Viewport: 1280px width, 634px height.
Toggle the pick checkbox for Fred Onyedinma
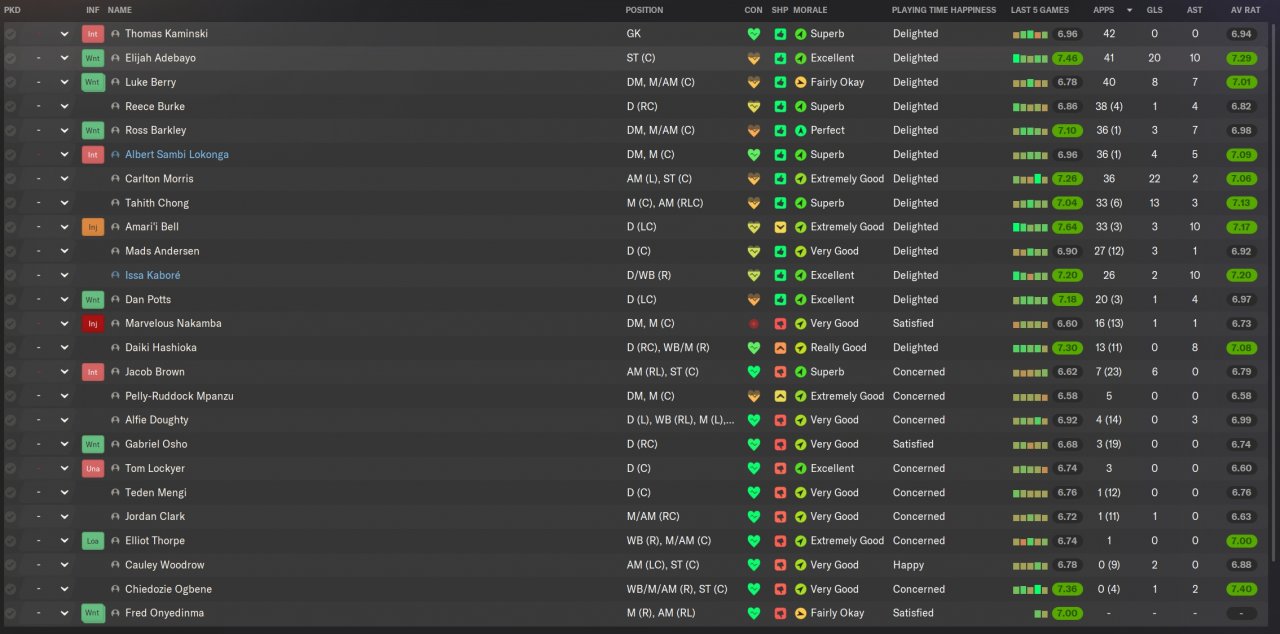point(10,613)
